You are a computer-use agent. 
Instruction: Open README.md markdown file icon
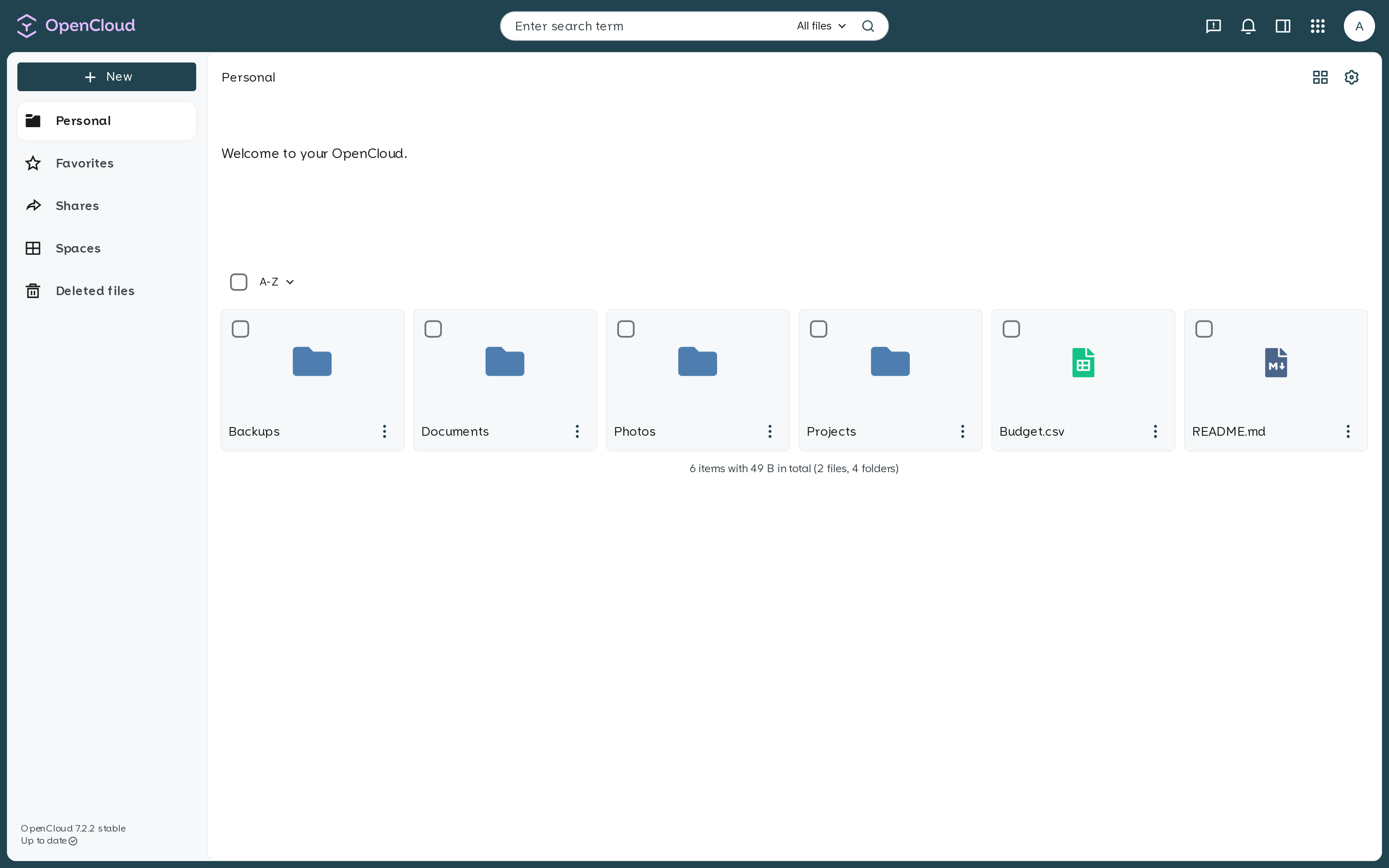[1276, 362]
